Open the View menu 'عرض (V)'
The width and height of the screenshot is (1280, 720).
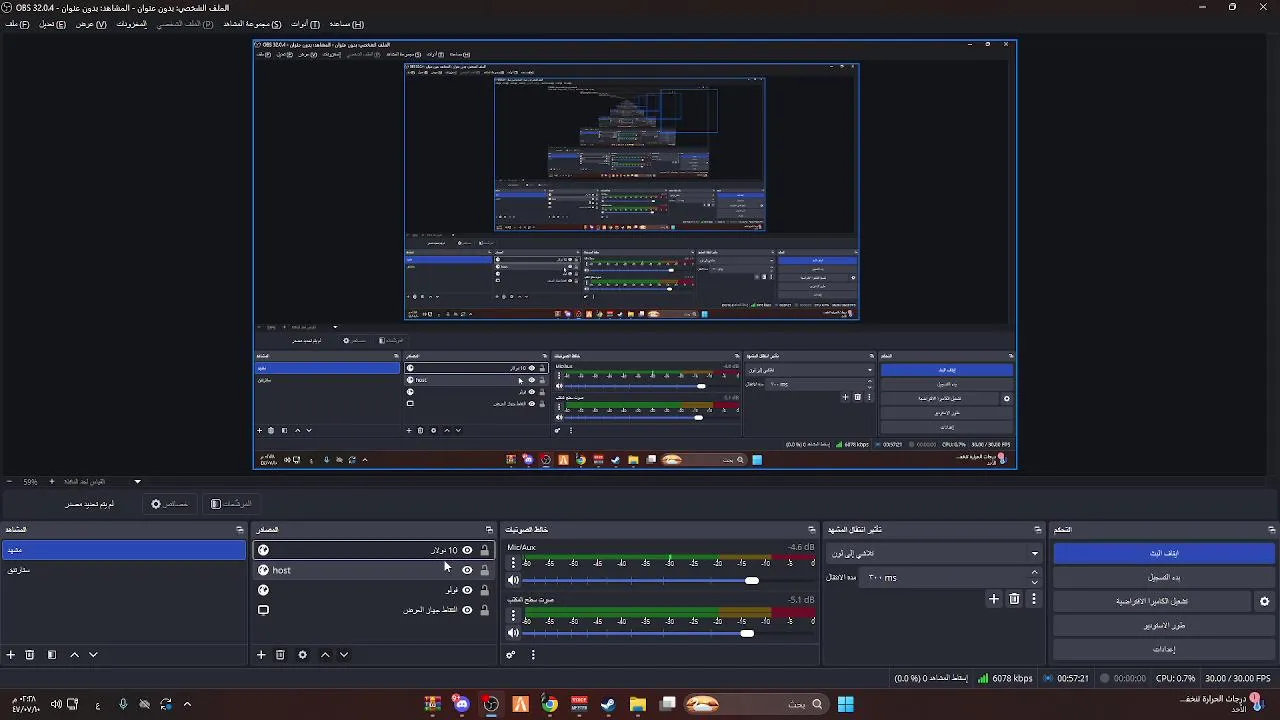(x=91, y=24)
